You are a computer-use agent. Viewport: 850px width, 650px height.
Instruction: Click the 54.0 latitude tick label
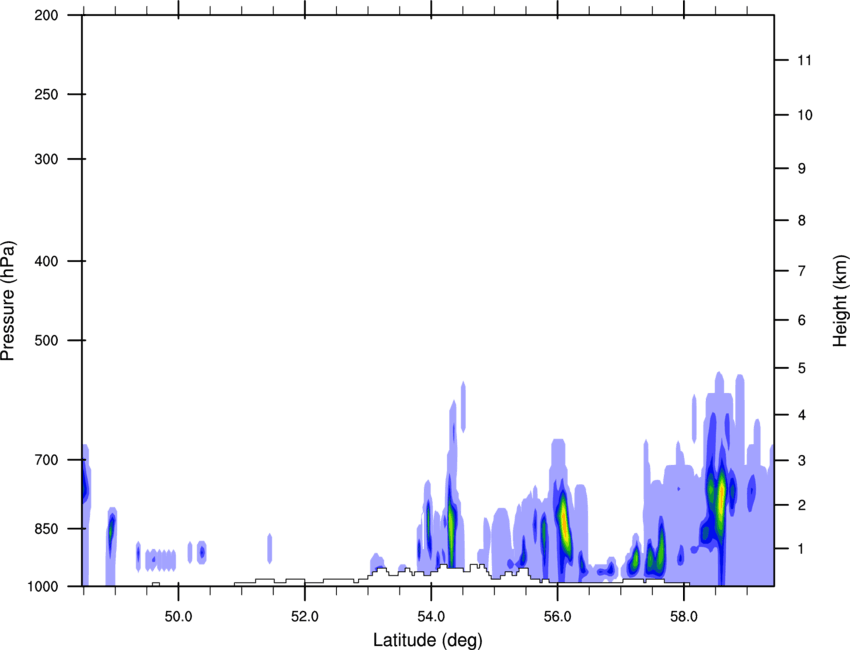[431, 617]
